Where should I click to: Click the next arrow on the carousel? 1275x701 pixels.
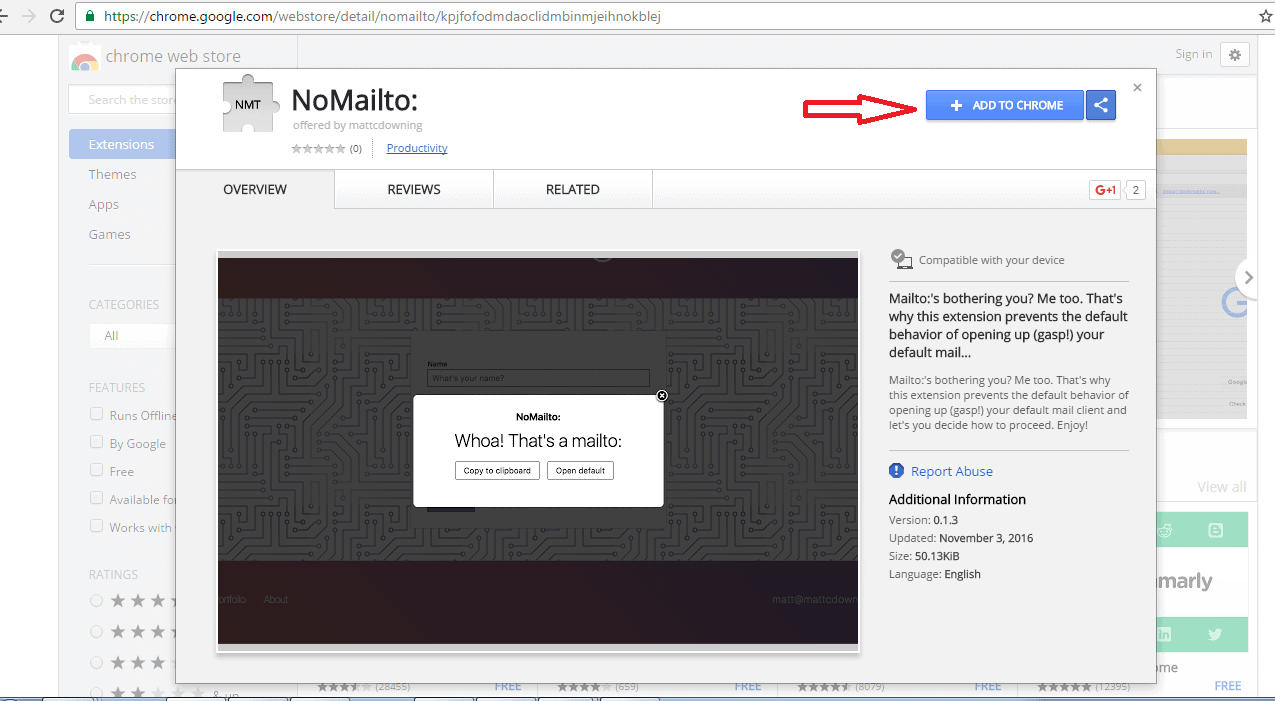click(x=1248, y=278)
